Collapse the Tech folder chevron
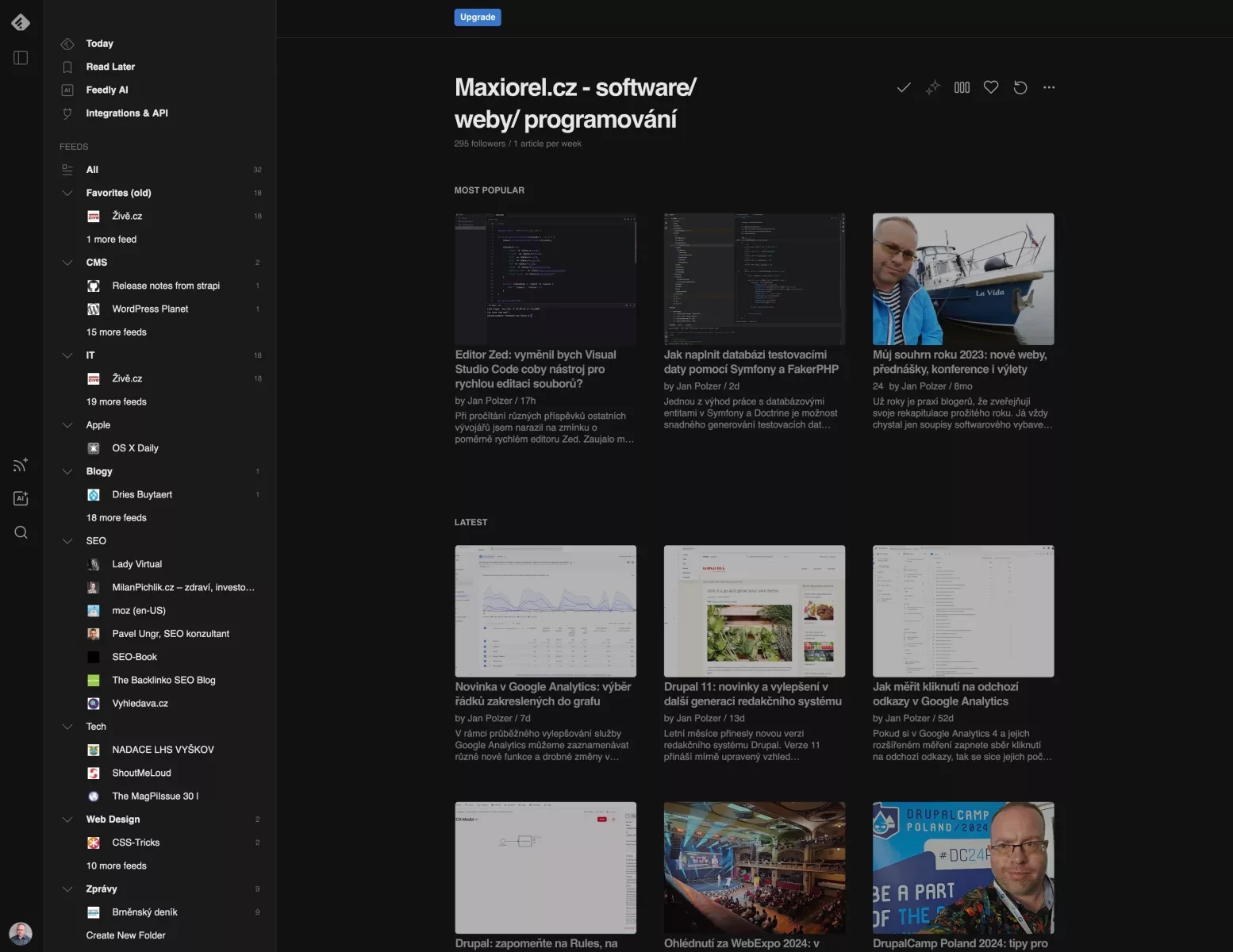This screenshot has height=952, width=1233. click(67, 727)
